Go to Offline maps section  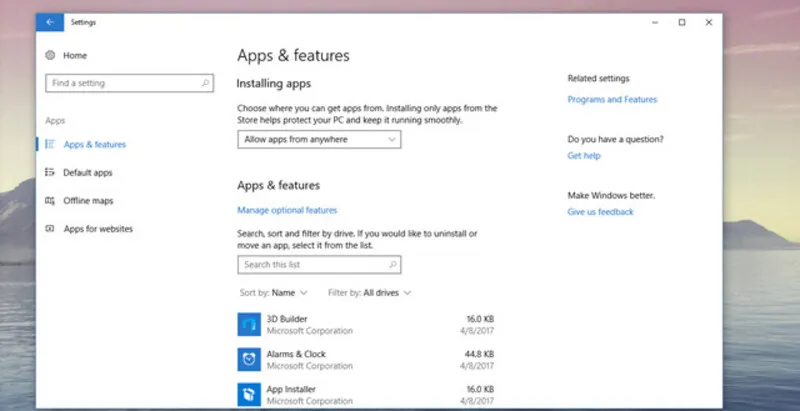coord(88,201)
